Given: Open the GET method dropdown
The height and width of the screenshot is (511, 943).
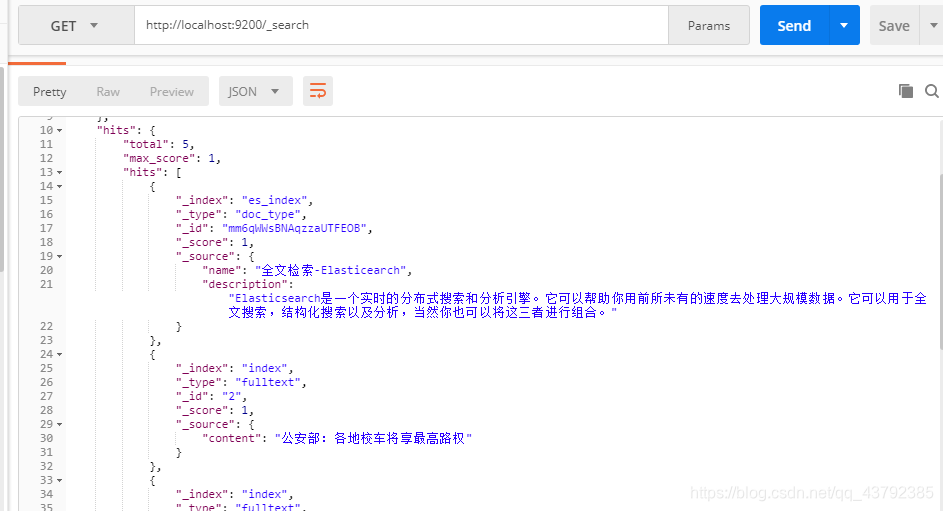Looking at the screenshot, I should coord(76,25).
